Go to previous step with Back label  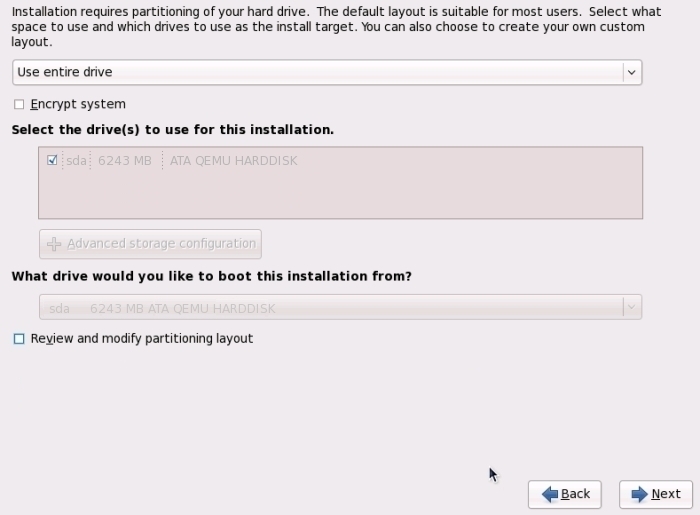(x=575, y=494)
